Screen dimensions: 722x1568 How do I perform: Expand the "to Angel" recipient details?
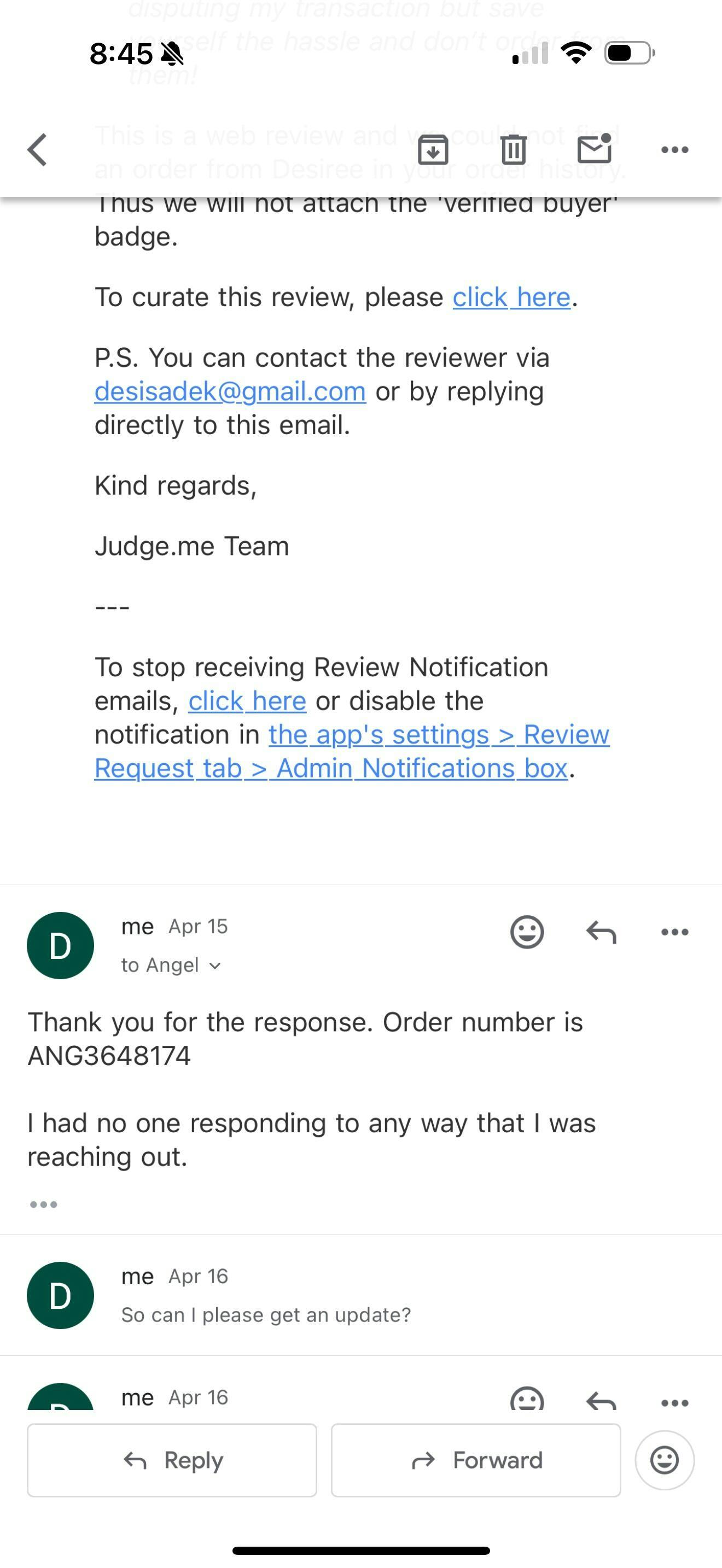pos(171,966)
